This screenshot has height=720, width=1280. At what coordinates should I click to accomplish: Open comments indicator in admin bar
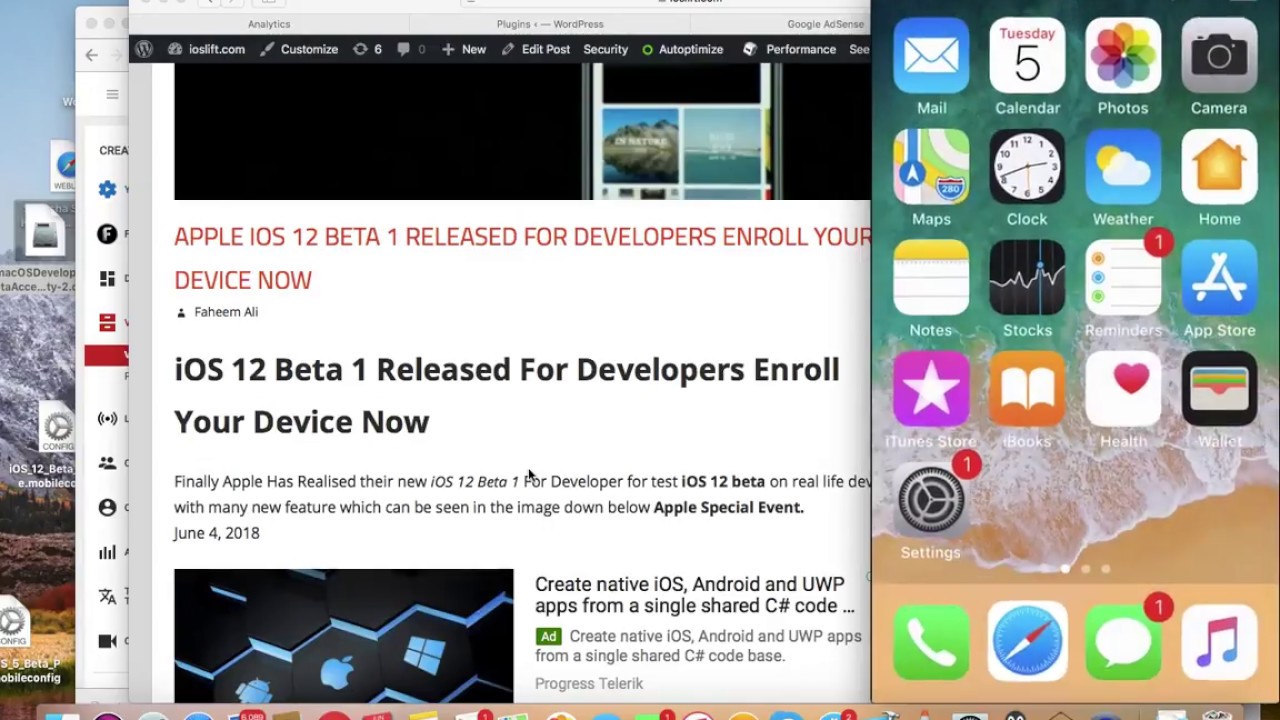410,49
